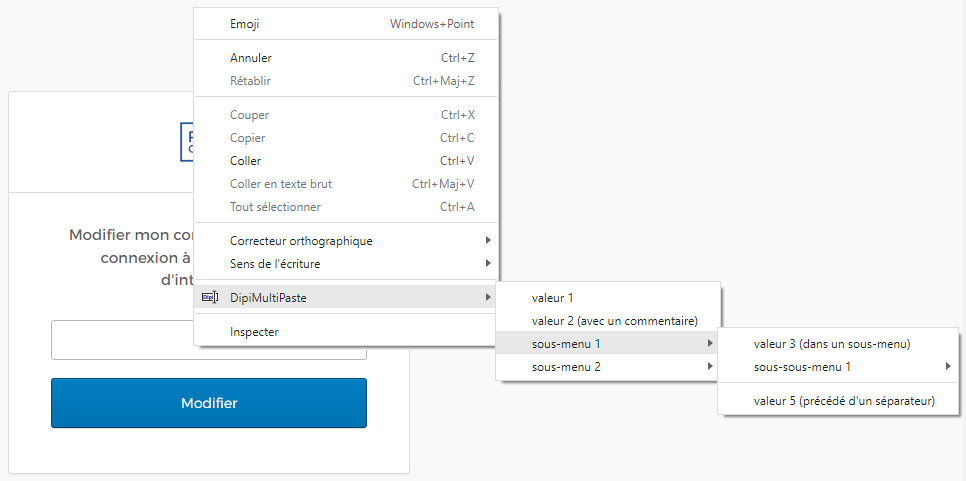Image resolution: width=966 pixels, height=481 pixels.
Task: Choose Tout sélectionner
Action: tap(346, 207)
